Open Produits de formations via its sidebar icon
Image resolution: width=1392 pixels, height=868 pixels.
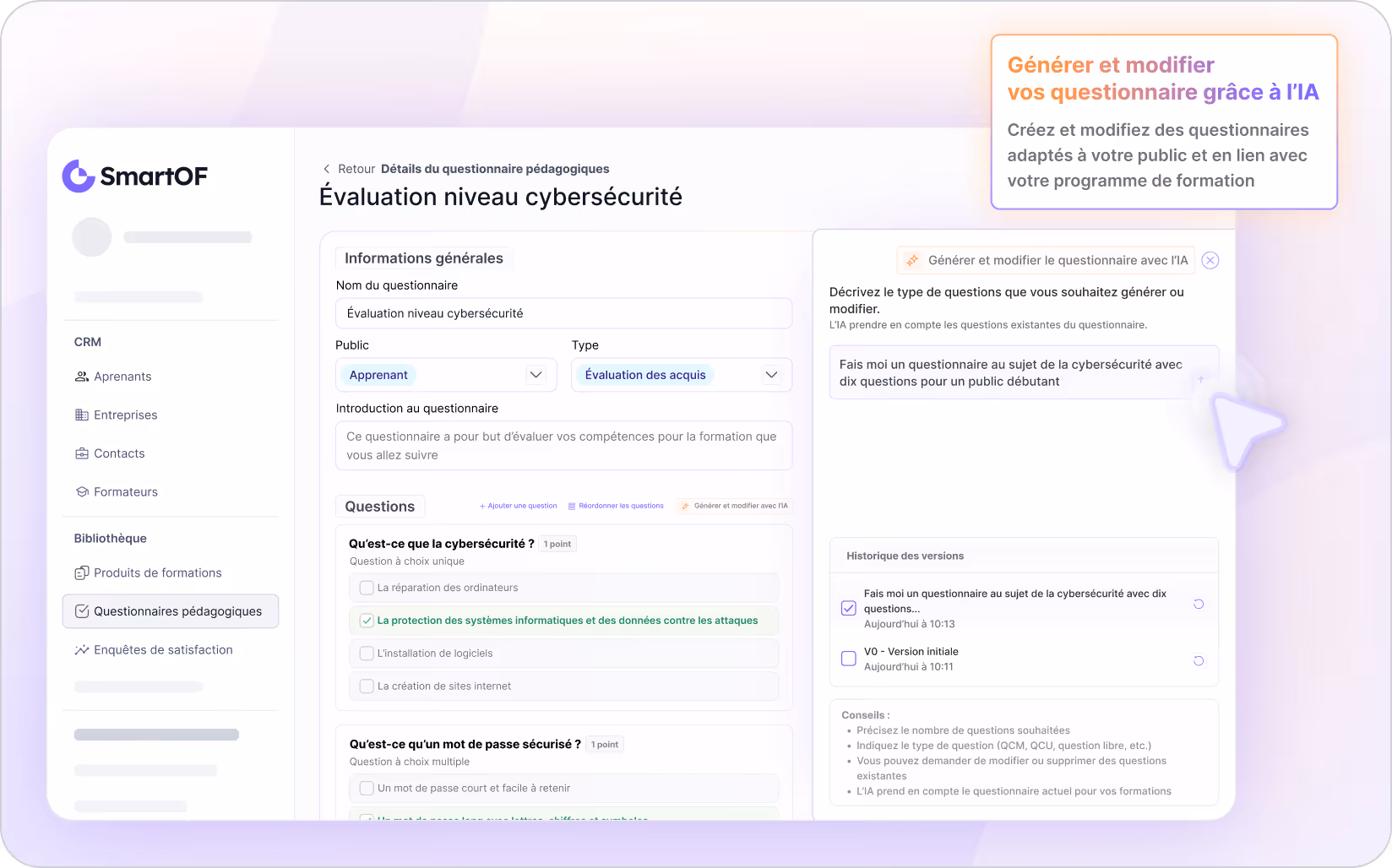(x=80, y=572)
